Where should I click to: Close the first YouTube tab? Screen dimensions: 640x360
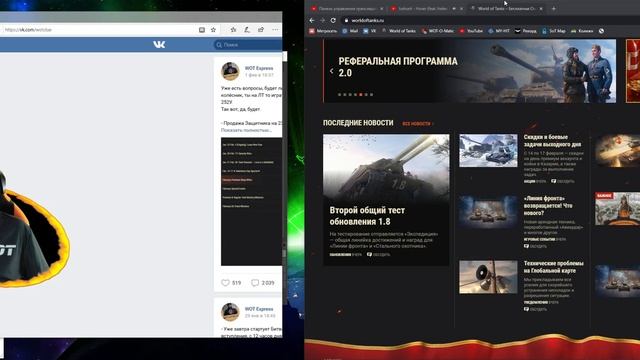click(x=382, y=9)
